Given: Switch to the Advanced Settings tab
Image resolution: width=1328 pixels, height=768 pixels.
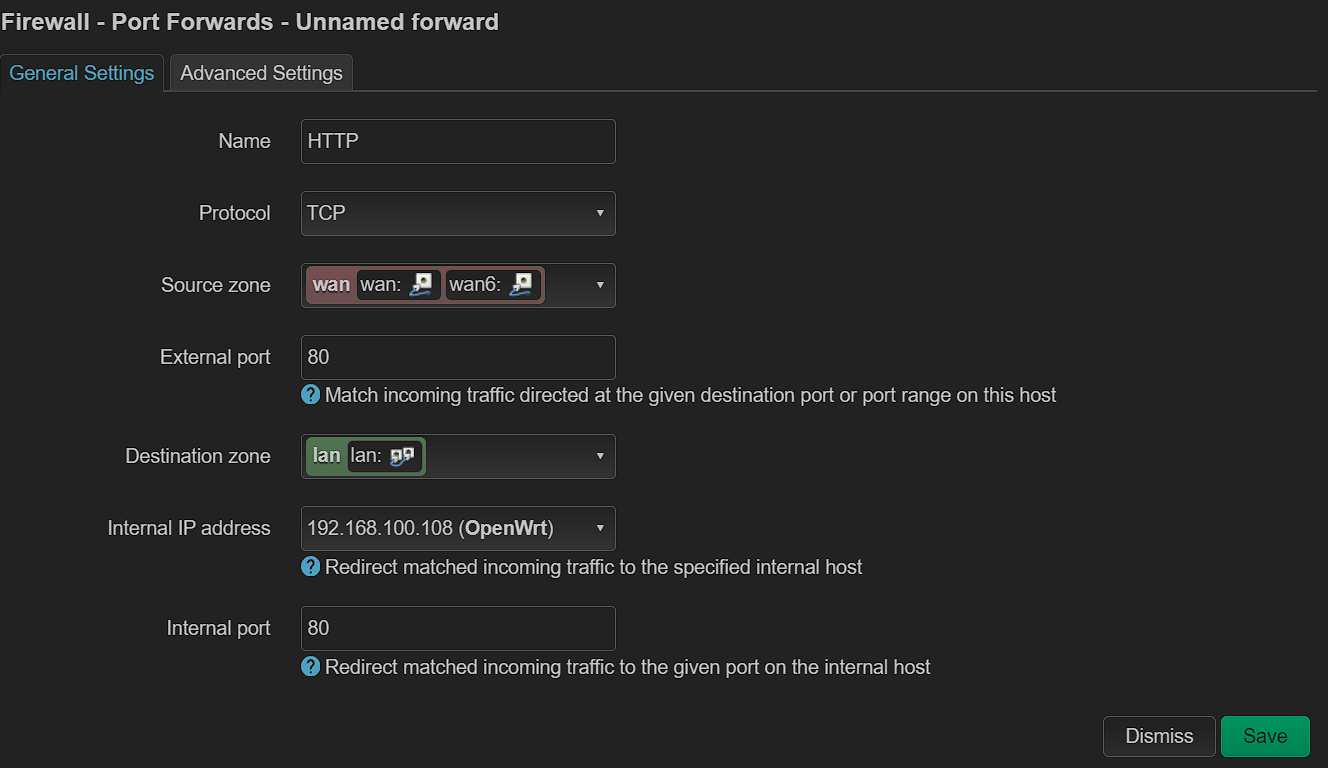Looking at the screenshot, I should click(x=261, y=72).
